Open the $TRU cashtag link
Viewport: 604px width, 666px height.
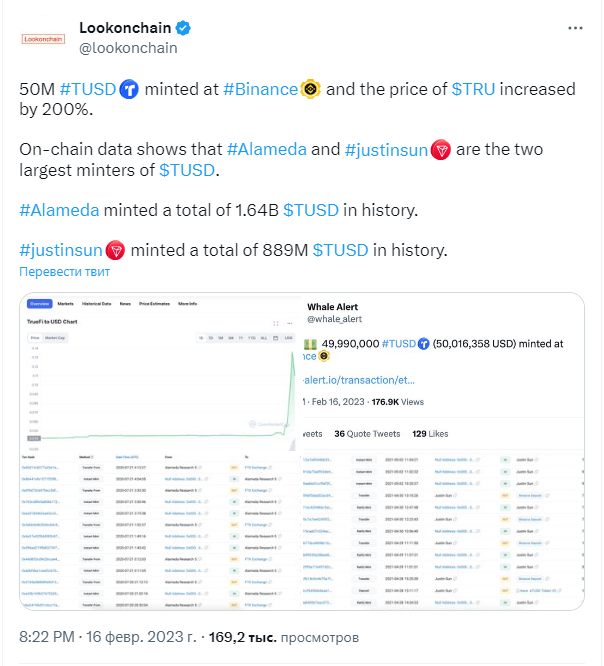pyautogui.click(x=473, y=89)
